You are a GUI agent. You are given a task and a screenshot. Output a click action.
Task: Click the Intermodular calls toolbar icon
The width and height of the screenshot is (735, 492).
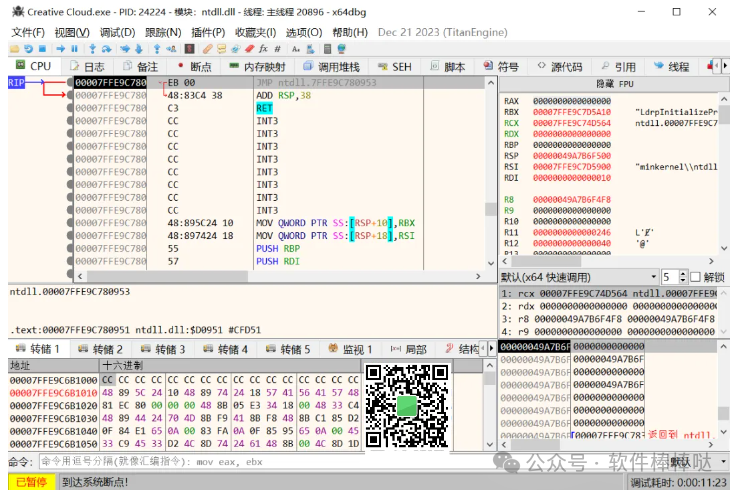[x=310, y=49]
